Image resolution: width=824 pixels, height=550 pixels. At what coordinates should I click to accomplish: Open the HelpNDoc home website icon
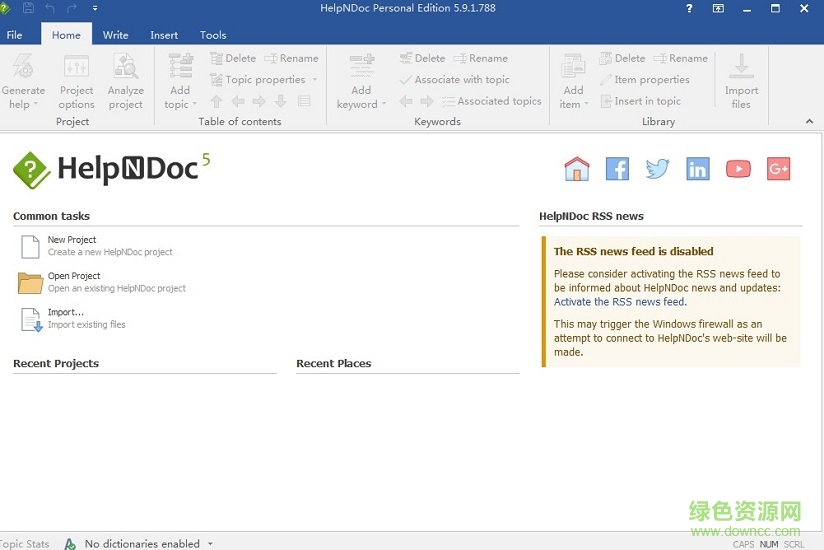click(x=577, y=169)
